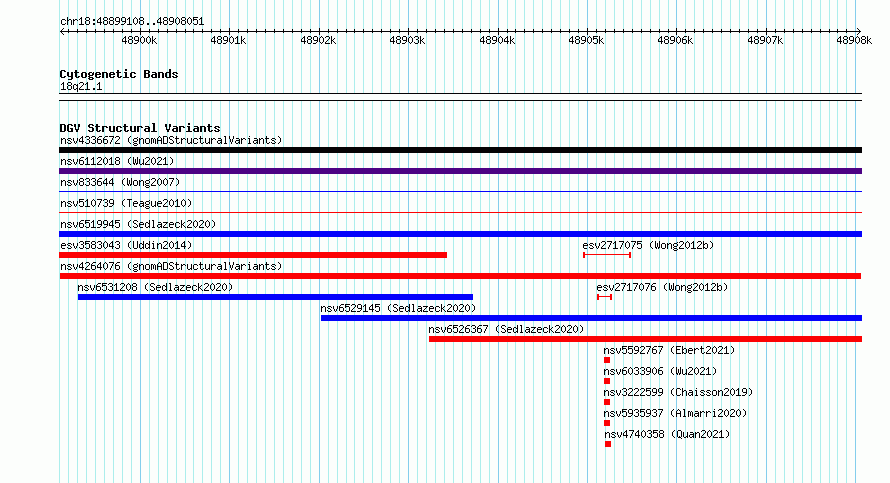Open nsv5935937 (Almarri2020) label
This screenshot has height=483, width=890.
pyautogui.click(x=675, y=413)
